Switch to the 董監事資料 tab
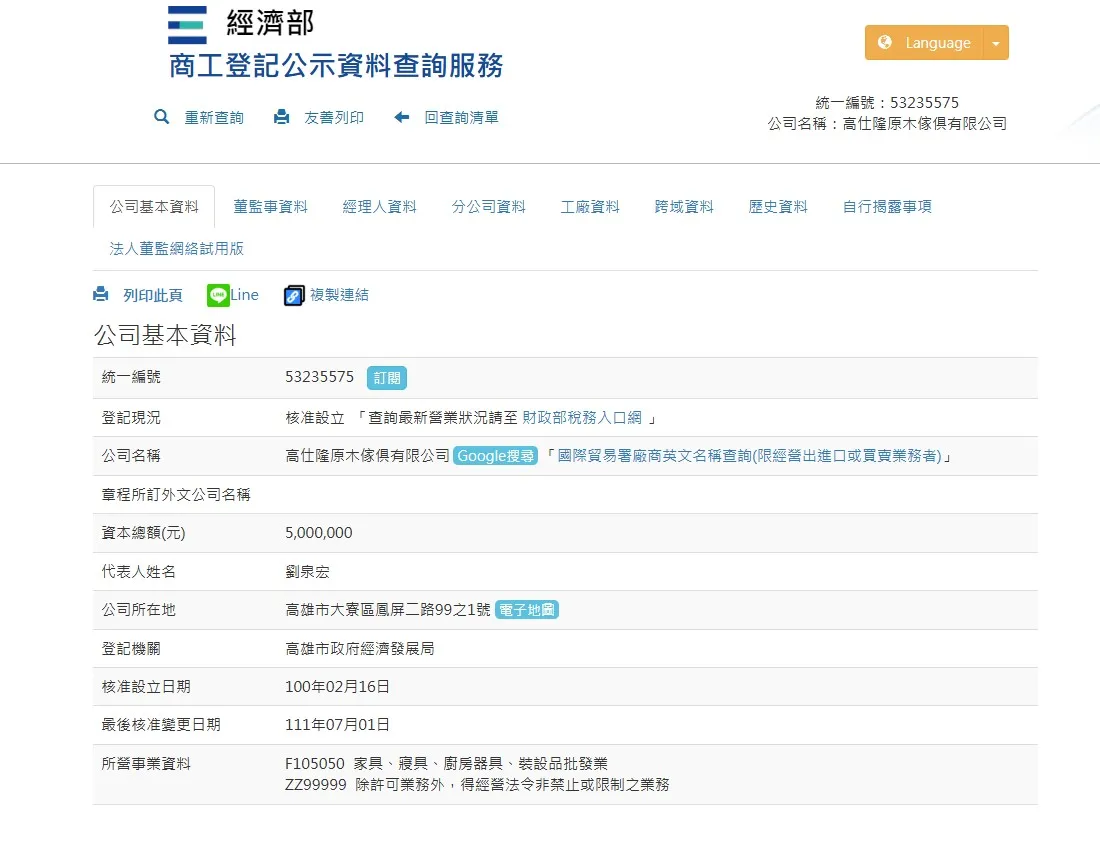 coord(271,207)
